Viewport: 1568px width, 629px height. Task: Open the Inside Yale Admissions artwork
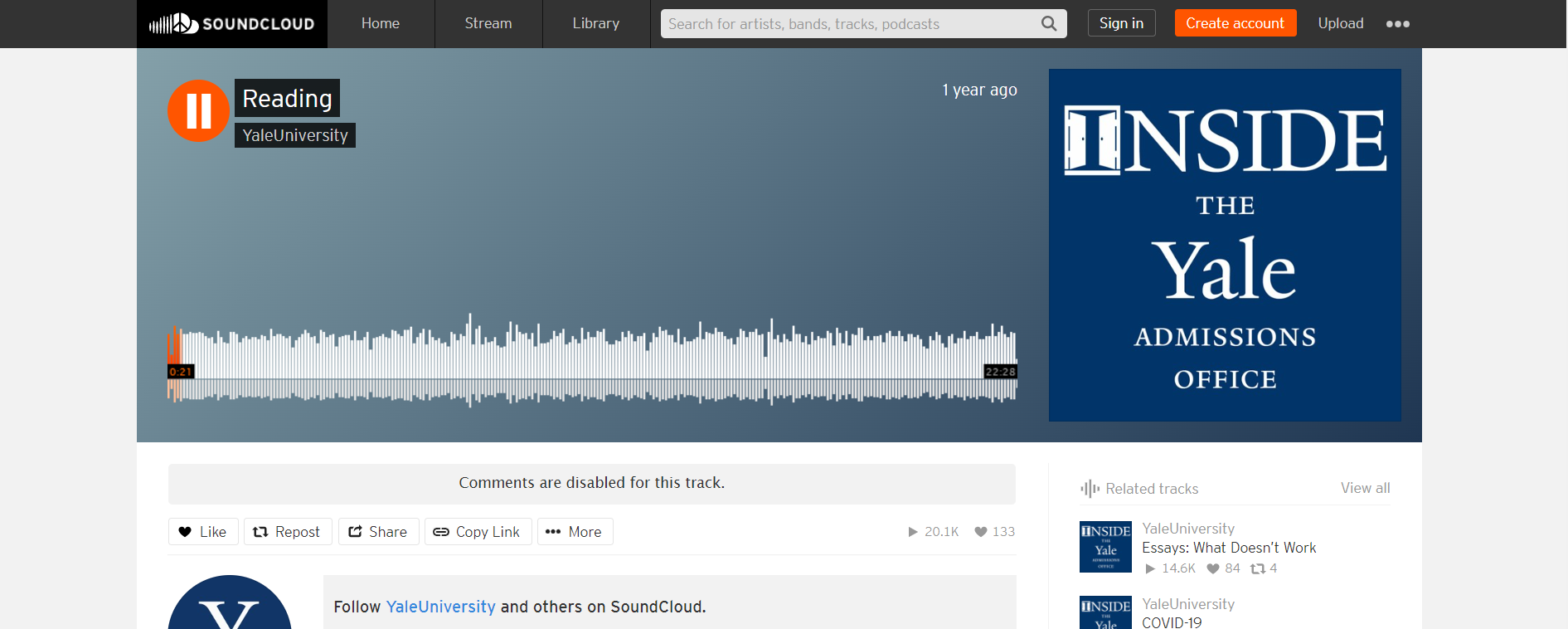1225,245
